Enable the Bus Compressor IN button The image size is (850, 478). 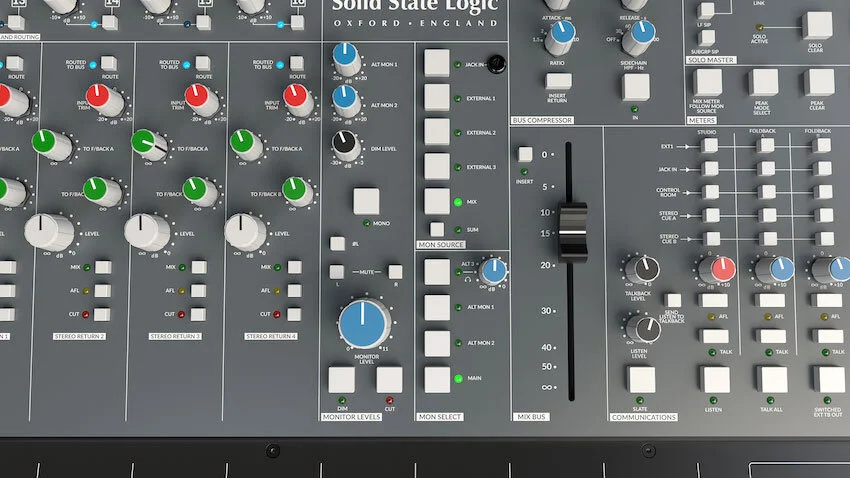[636, 87]
